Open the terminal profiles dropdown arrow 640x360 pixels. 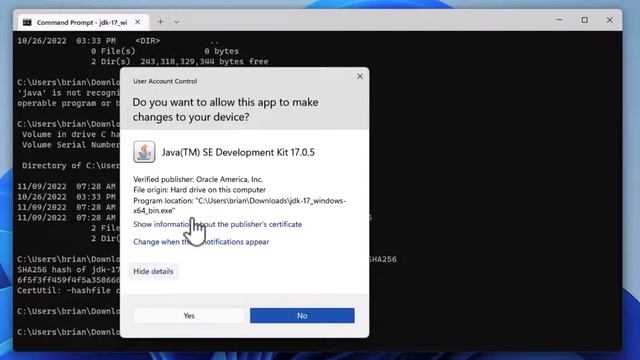click(x=177, y=22)
